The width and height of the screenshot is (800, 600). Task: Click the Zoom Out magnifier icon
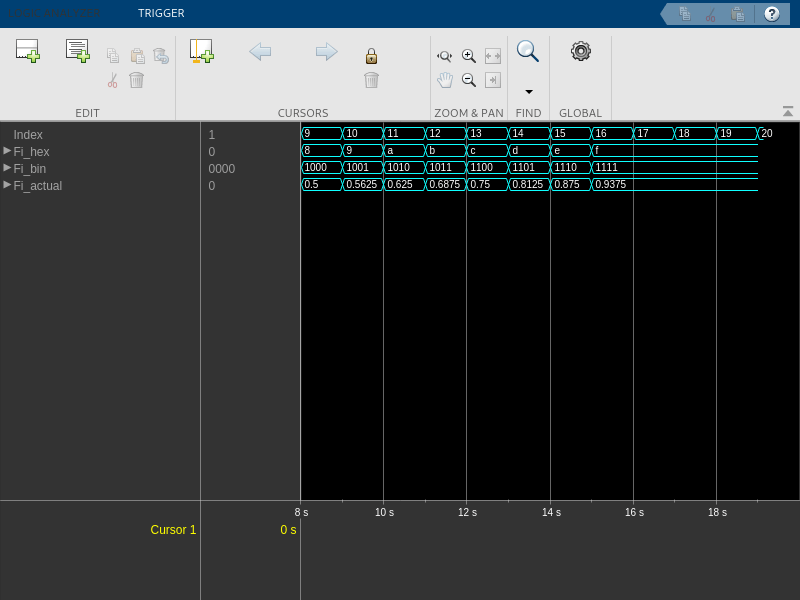(469, 80)
